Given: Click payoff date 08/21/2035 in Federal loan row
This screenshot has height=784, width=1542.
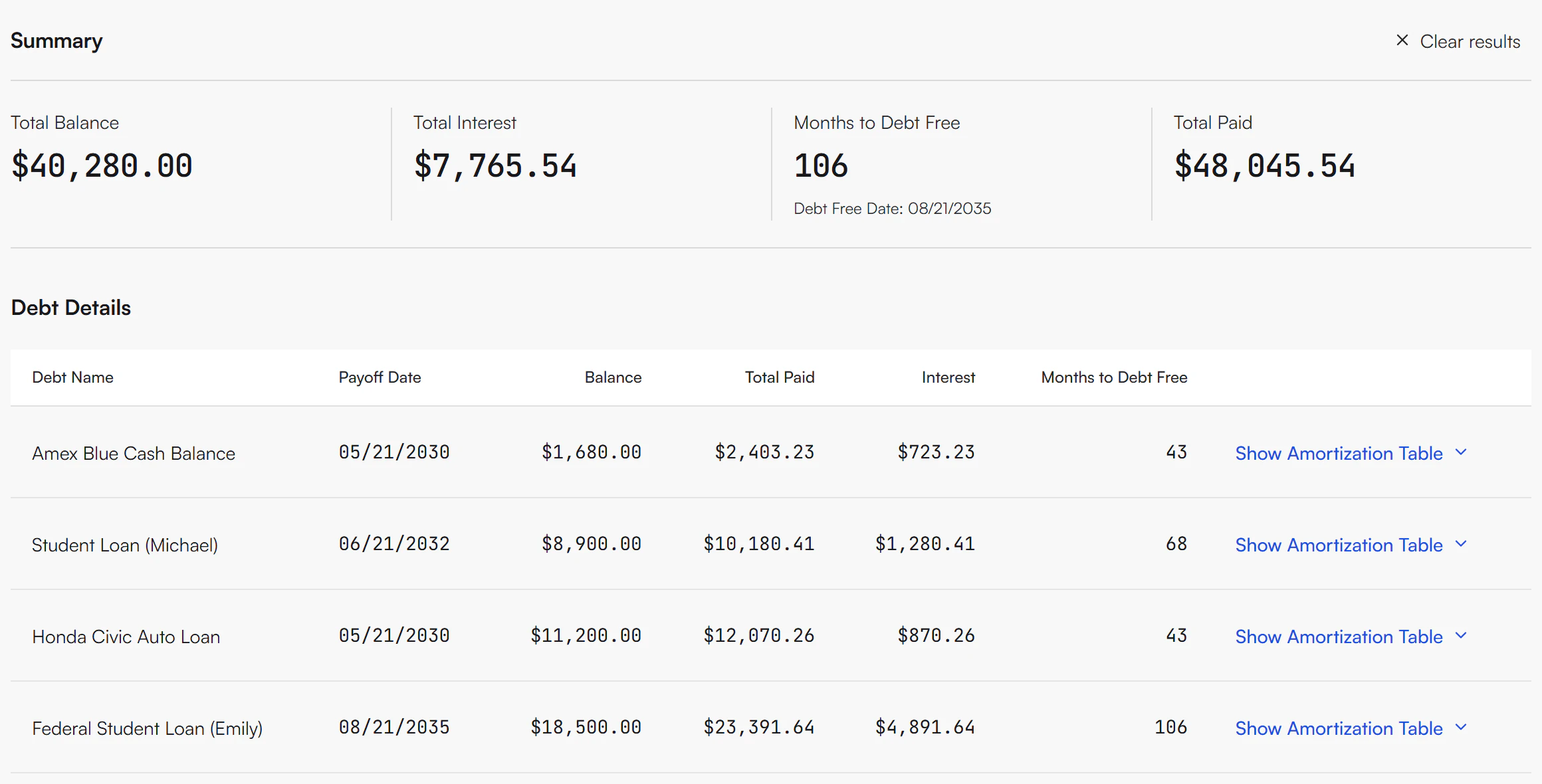Looking at the screenshot, I should [394, 728].
